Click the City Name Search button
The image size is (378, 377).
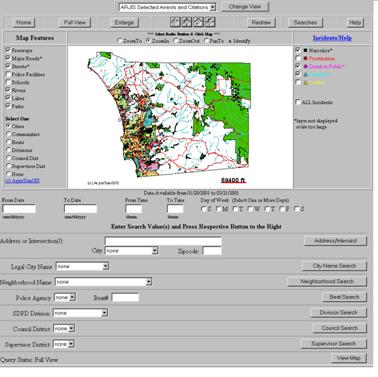click(334, 266)
